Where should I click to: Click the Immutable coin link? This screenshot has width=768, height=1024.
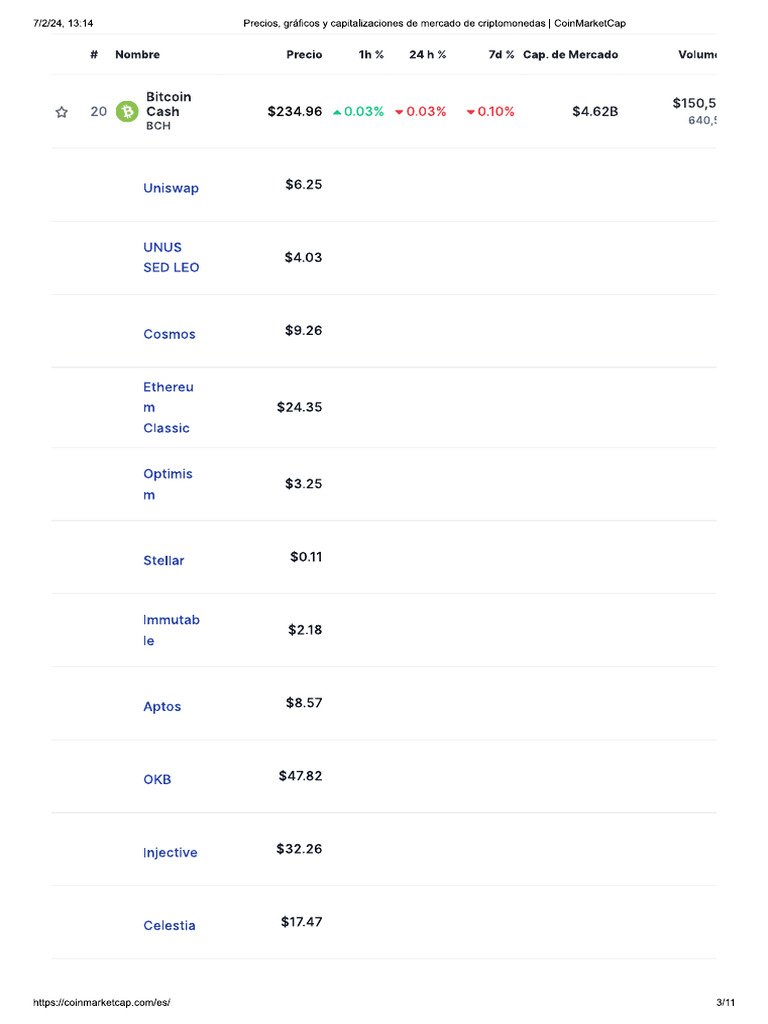click(171, 630)
